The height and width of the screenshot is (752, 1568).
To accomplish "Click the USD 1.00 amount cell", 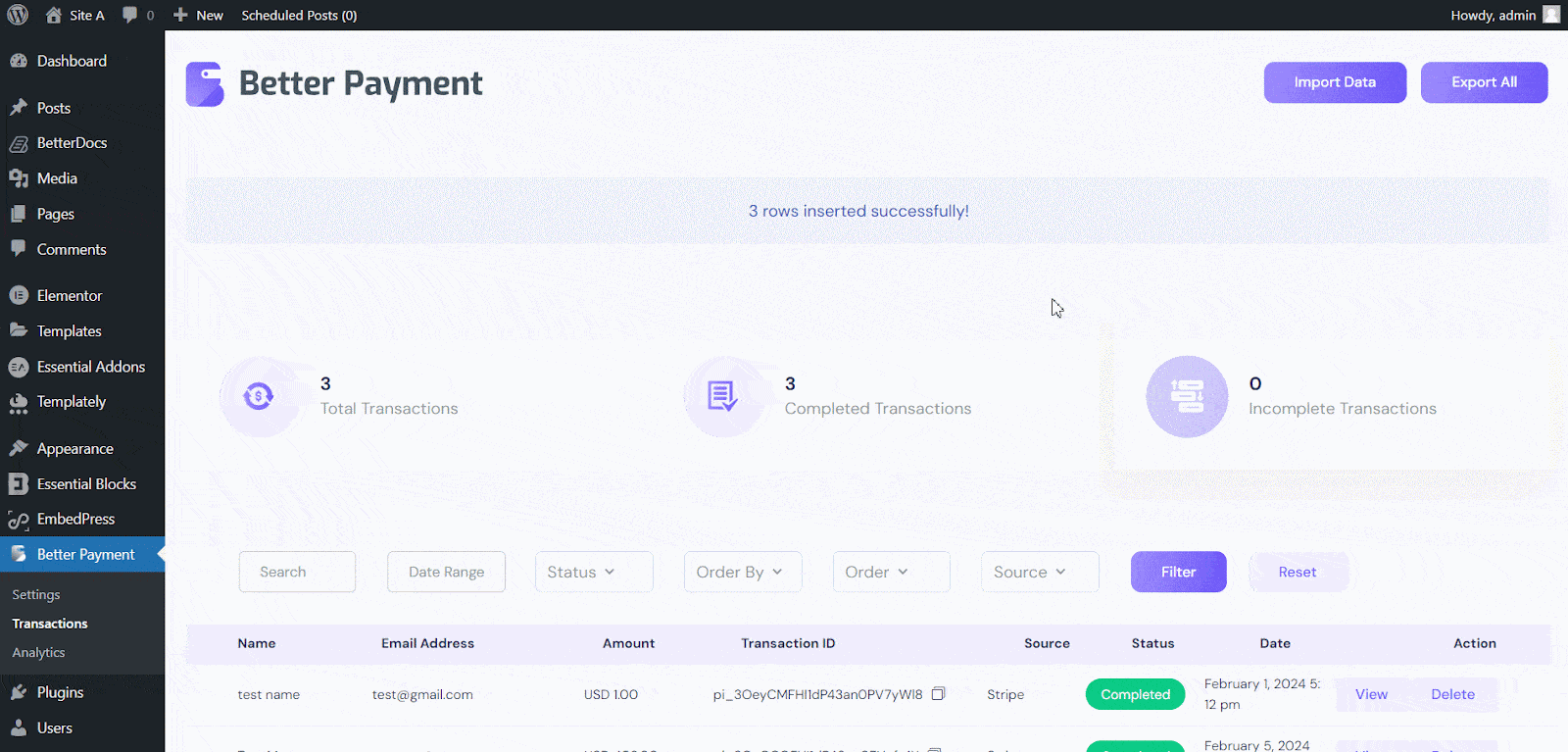I will tap(611, 694).
